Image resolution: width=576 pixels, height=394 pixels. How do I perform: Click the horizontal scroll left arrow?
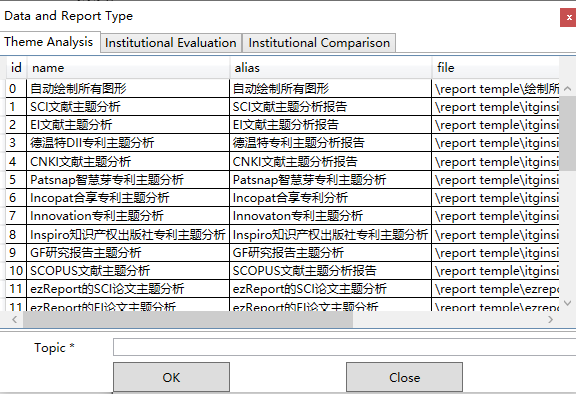pos(14,319)
